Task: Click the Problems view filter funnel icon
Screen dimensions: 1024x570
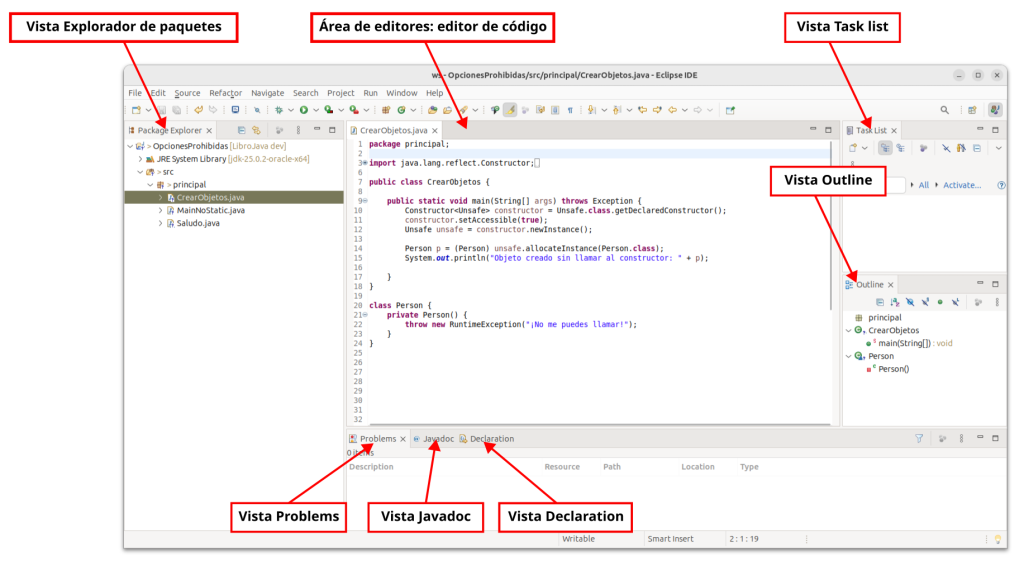Action: point(919,438)
